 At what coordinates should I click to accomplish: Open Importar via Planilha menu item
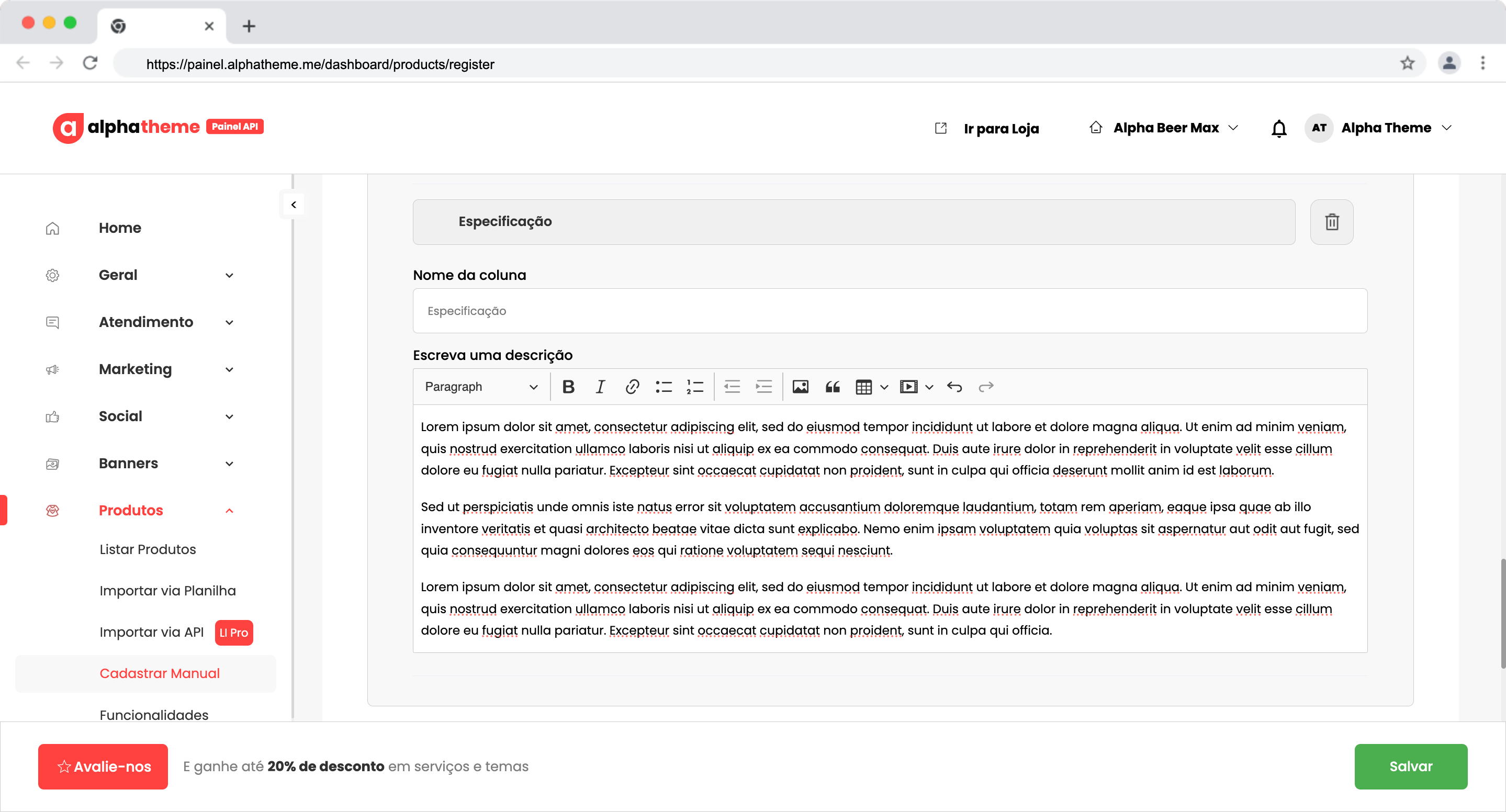167,591
